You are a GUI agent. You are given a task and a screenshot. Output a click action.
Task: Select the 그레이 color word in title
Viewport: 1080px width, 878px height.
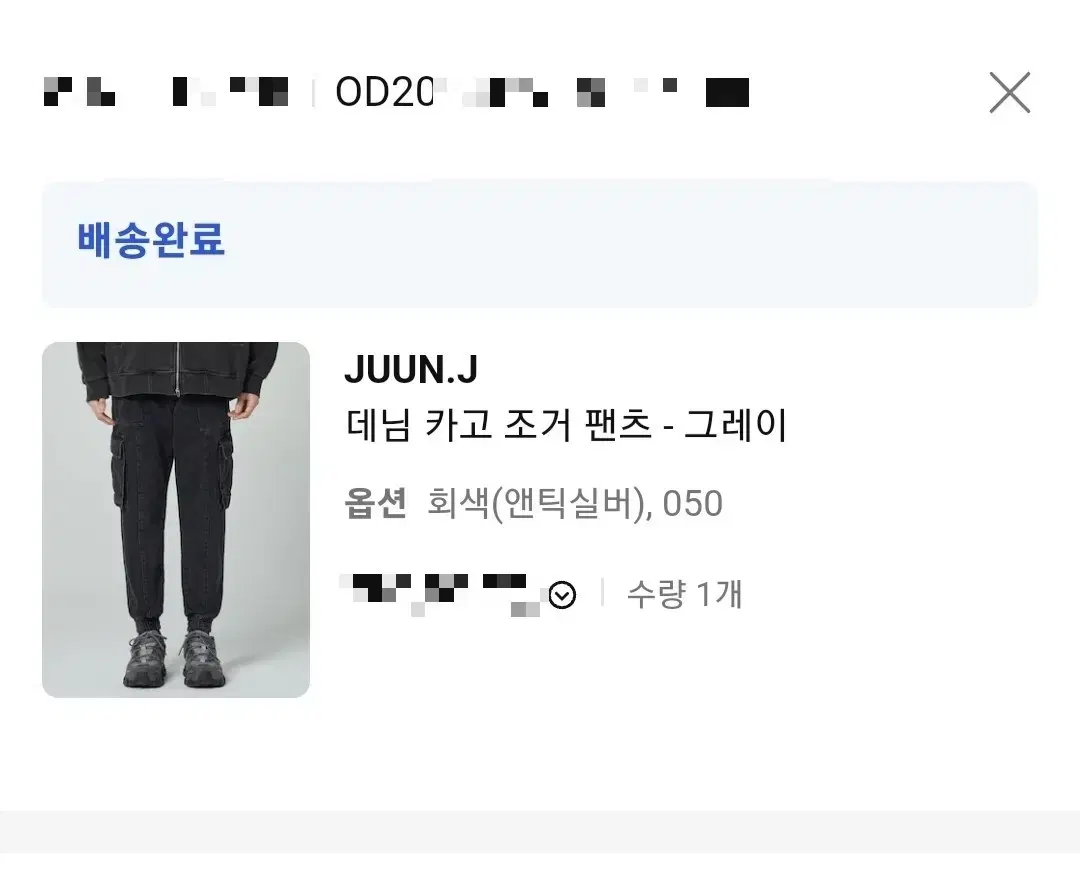(x=736, y=425)
